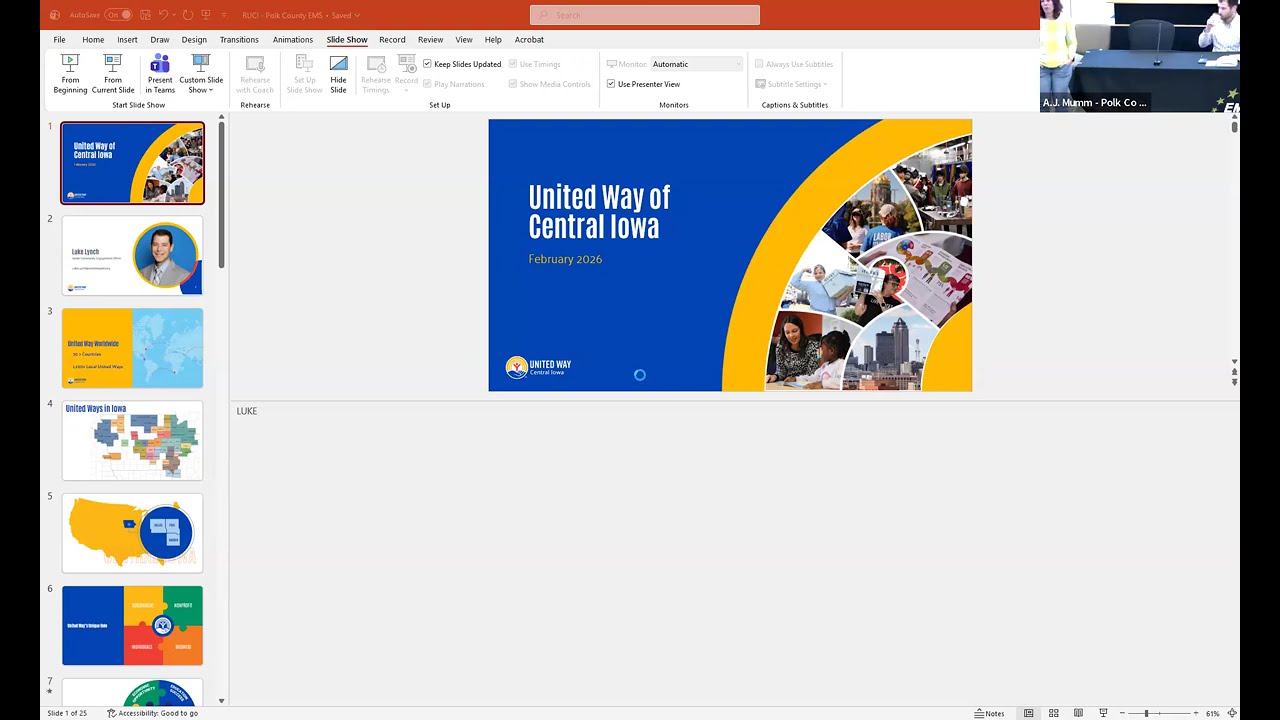The height and width of the screenshot is (720, 1280).
Task: Start Slide Show from status bar icon
Action: (1103, 713)
